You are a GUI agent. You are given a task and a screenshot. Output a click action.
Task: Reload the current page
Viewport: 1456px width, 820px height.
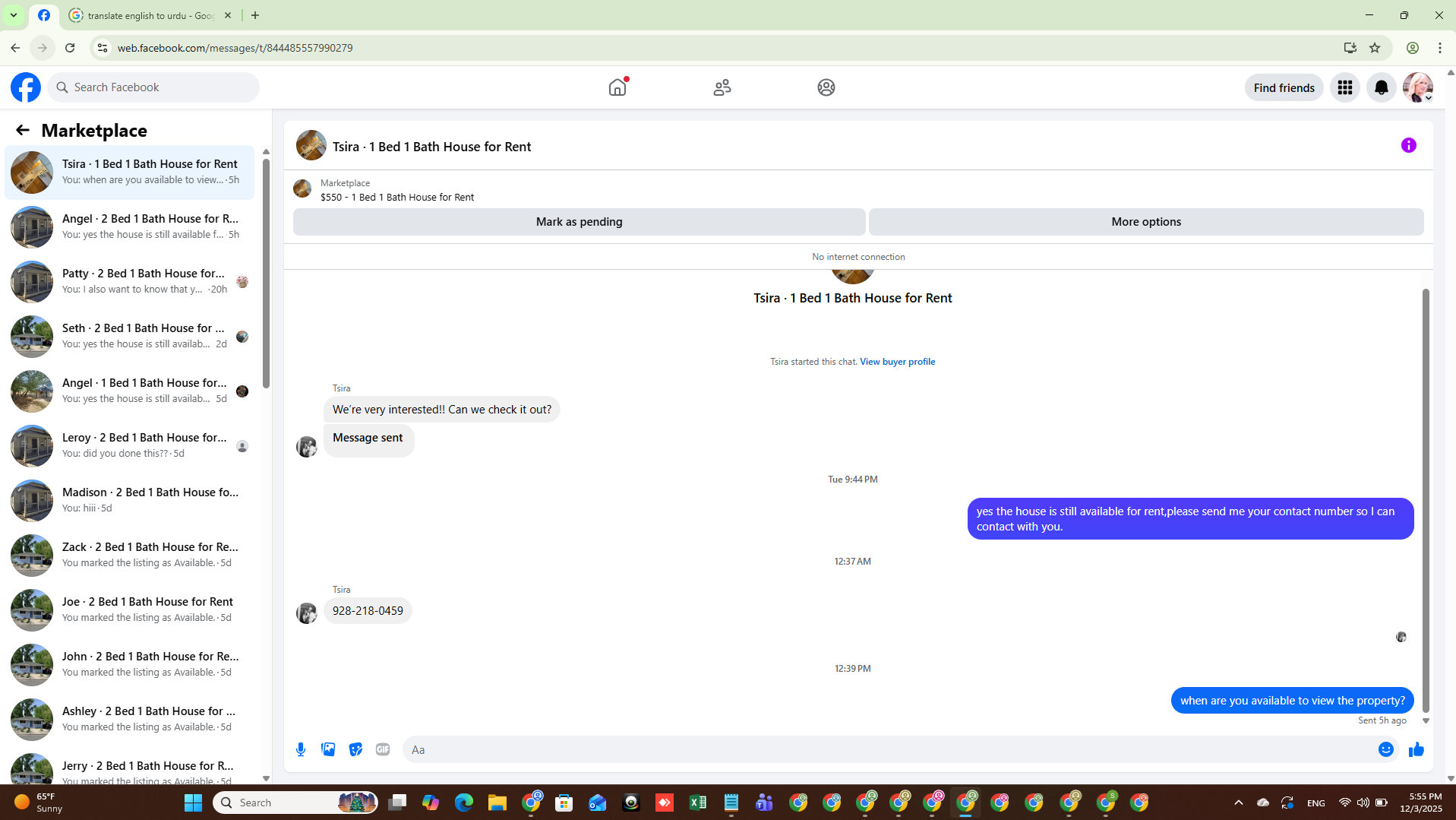[70, 48]
